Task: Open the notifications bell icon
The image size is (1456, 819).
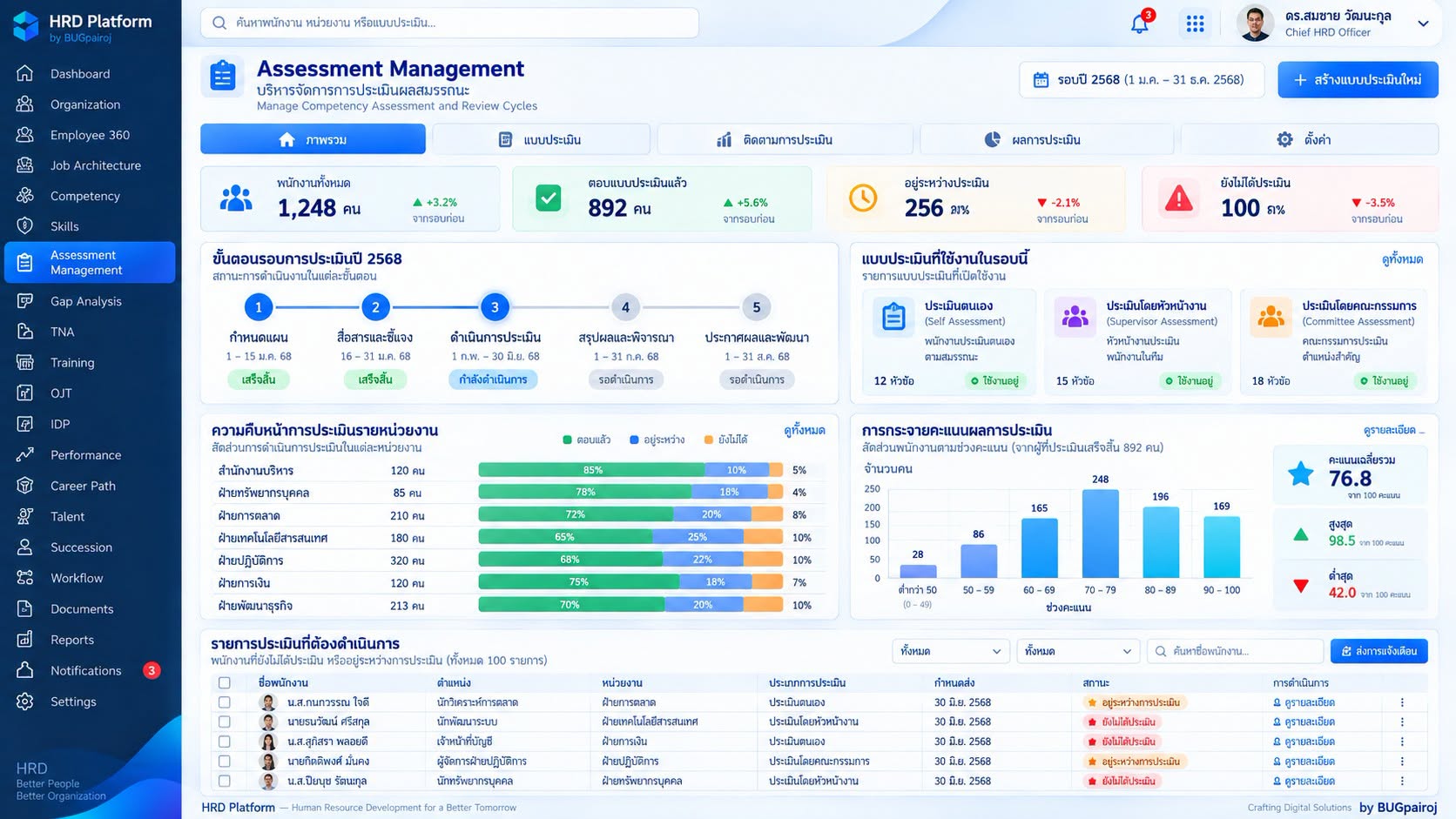Action: click(x=1139, y=23)
